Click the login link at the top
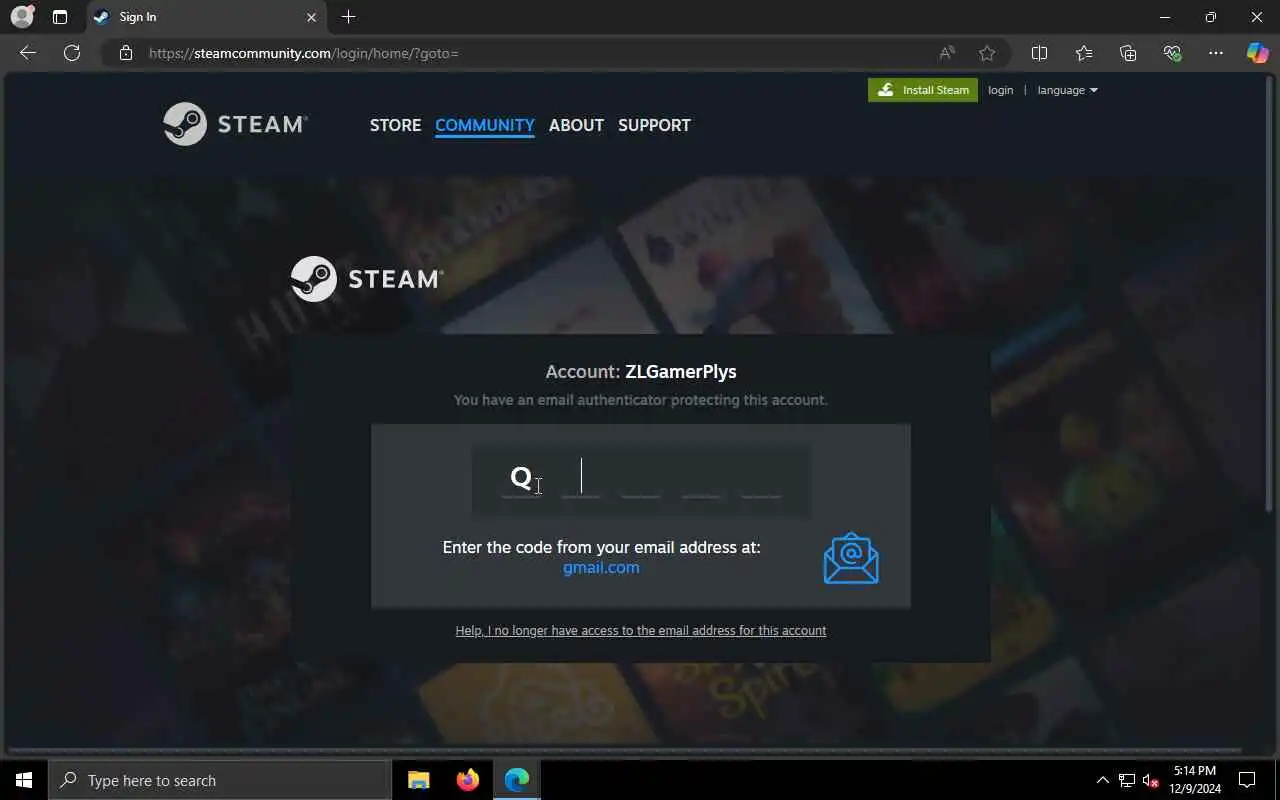 1000,90
